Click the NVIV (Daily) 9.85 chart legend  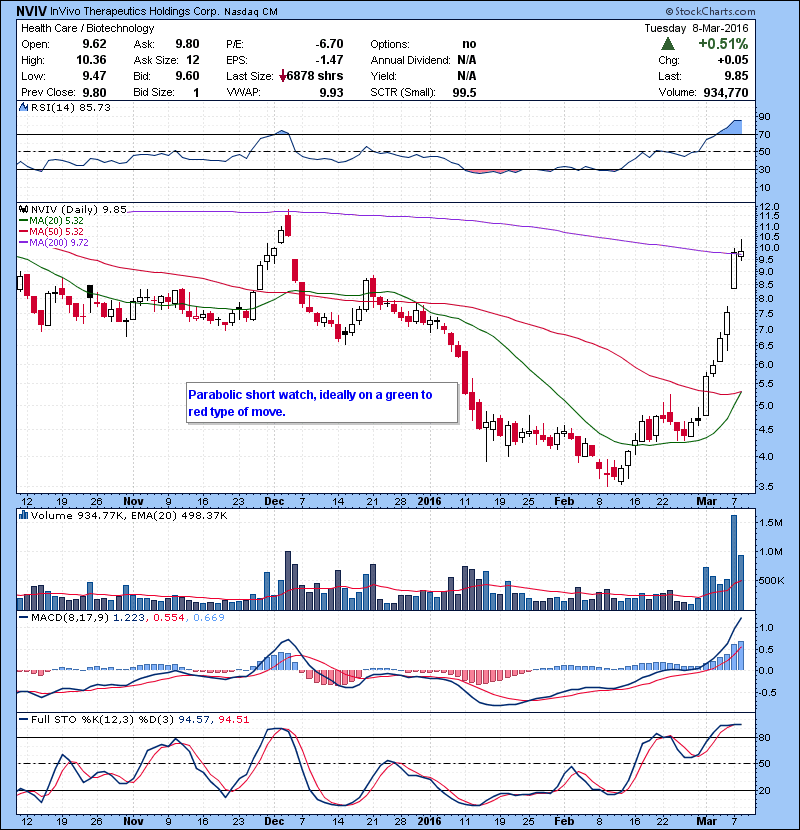coord(78,209)
